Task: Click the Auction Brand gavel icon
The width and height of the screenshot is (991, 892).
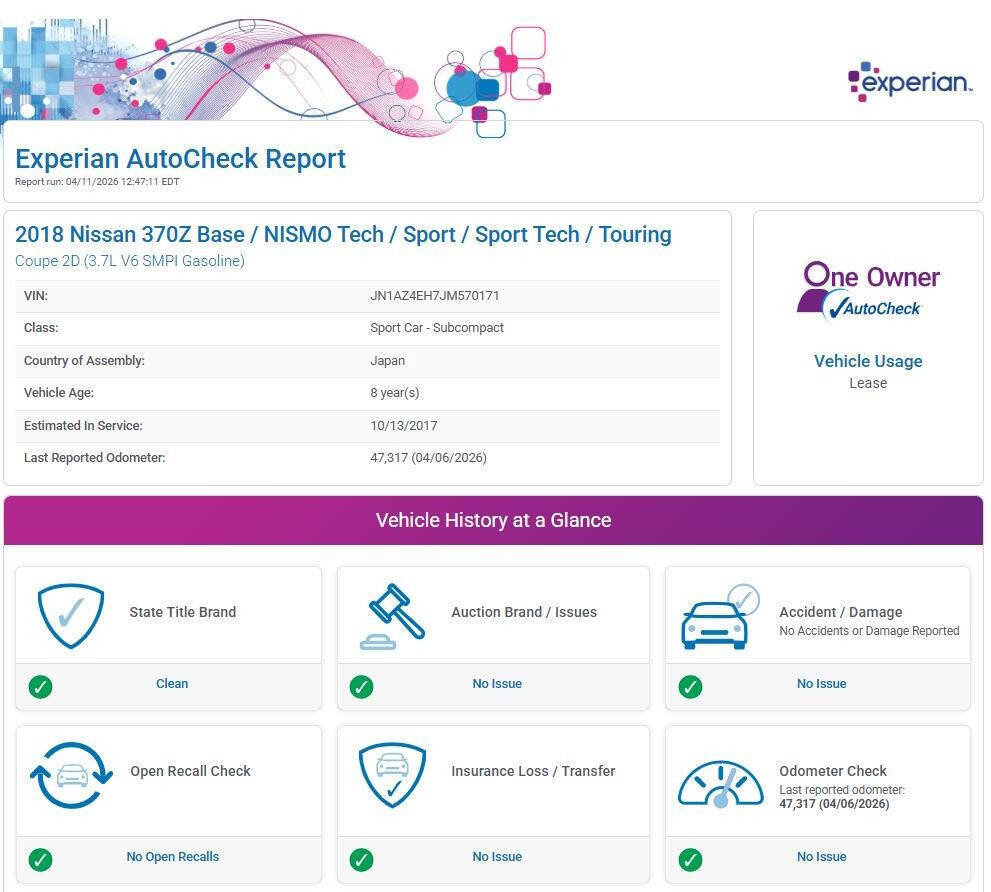Action: pyautogui.click(x=392, y=615)
